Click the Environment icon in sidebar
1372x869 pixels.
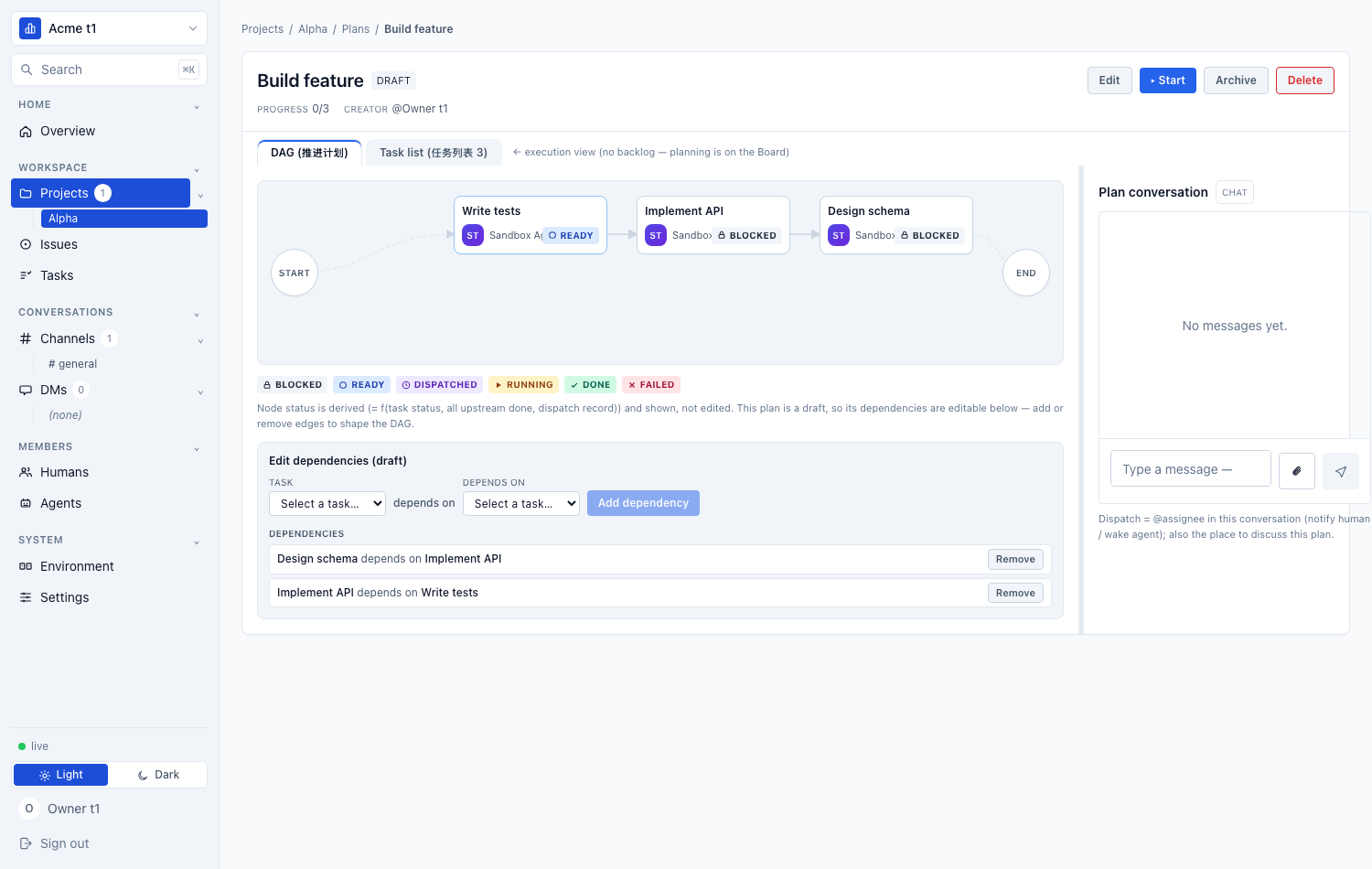(x=26, y=566)
